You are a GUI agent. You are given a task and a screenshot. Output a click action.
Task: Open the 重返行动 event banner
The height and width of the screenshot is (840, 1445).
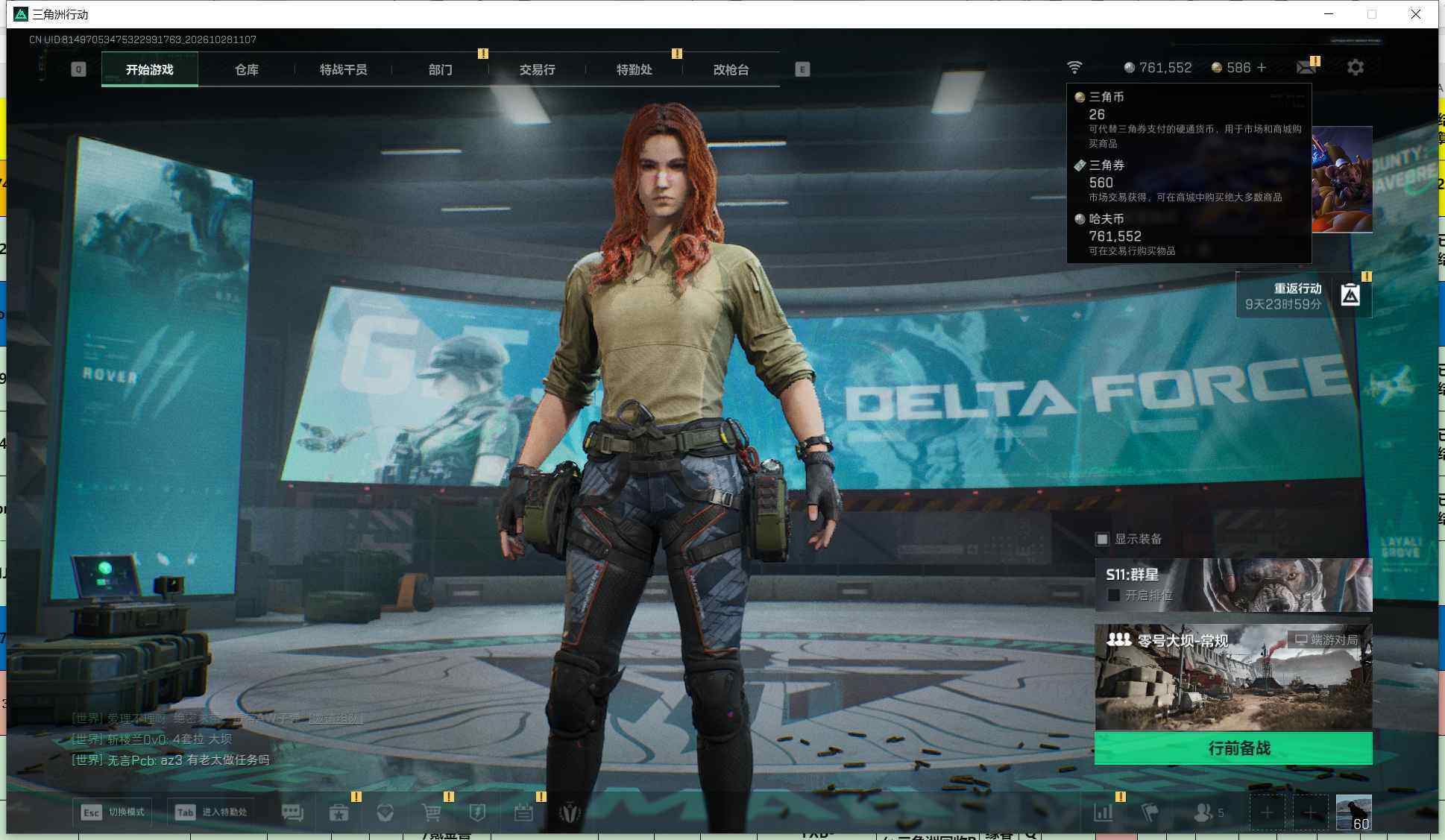(1303, 296)
